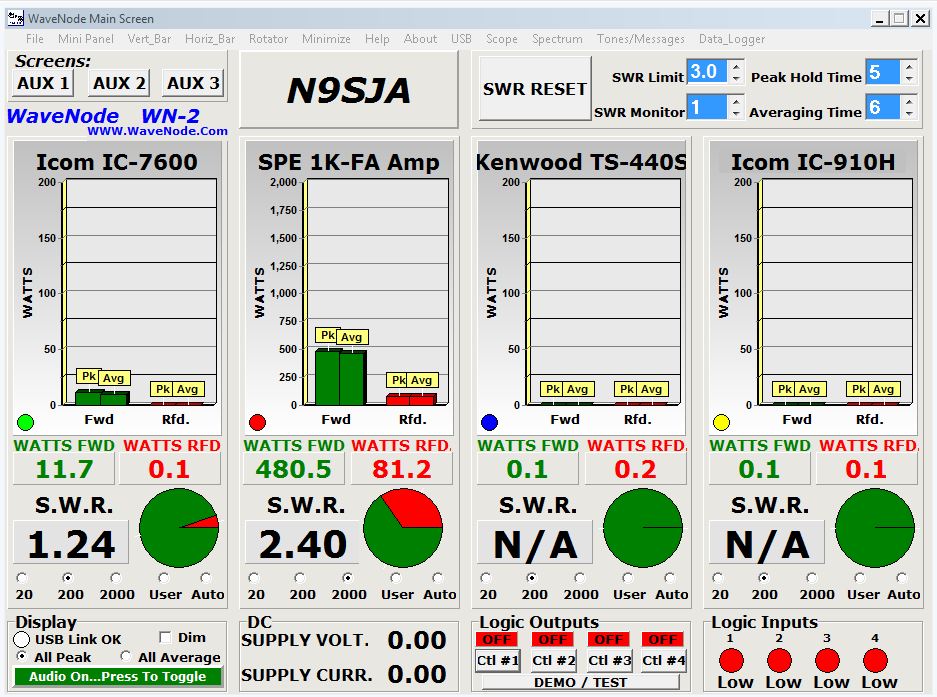Click the green indicator under Icom IC-7600
The height and width of the screenshot is (697, 937).
pos(26,422)
